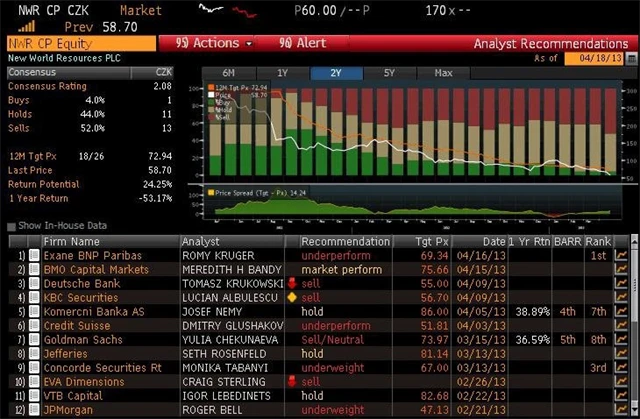Open chart icon for VTB Capital row
640x419 pixels.
coord(621,396)
